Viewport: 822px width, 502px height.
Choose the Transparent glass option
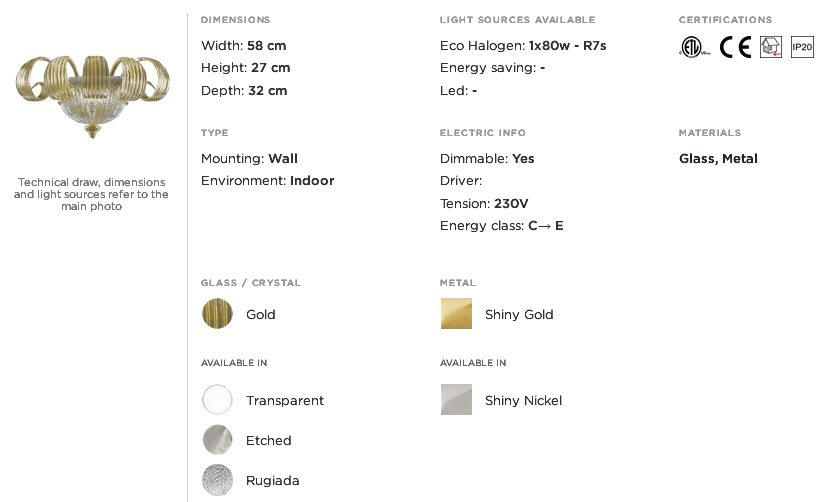(217, 399)
